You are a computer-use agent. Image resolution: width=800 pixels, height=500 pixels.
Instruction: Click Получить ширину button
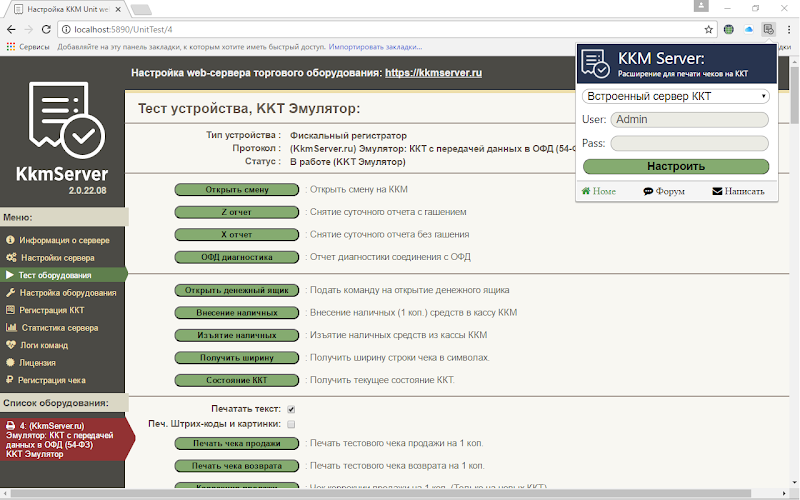tap(237, 358)
